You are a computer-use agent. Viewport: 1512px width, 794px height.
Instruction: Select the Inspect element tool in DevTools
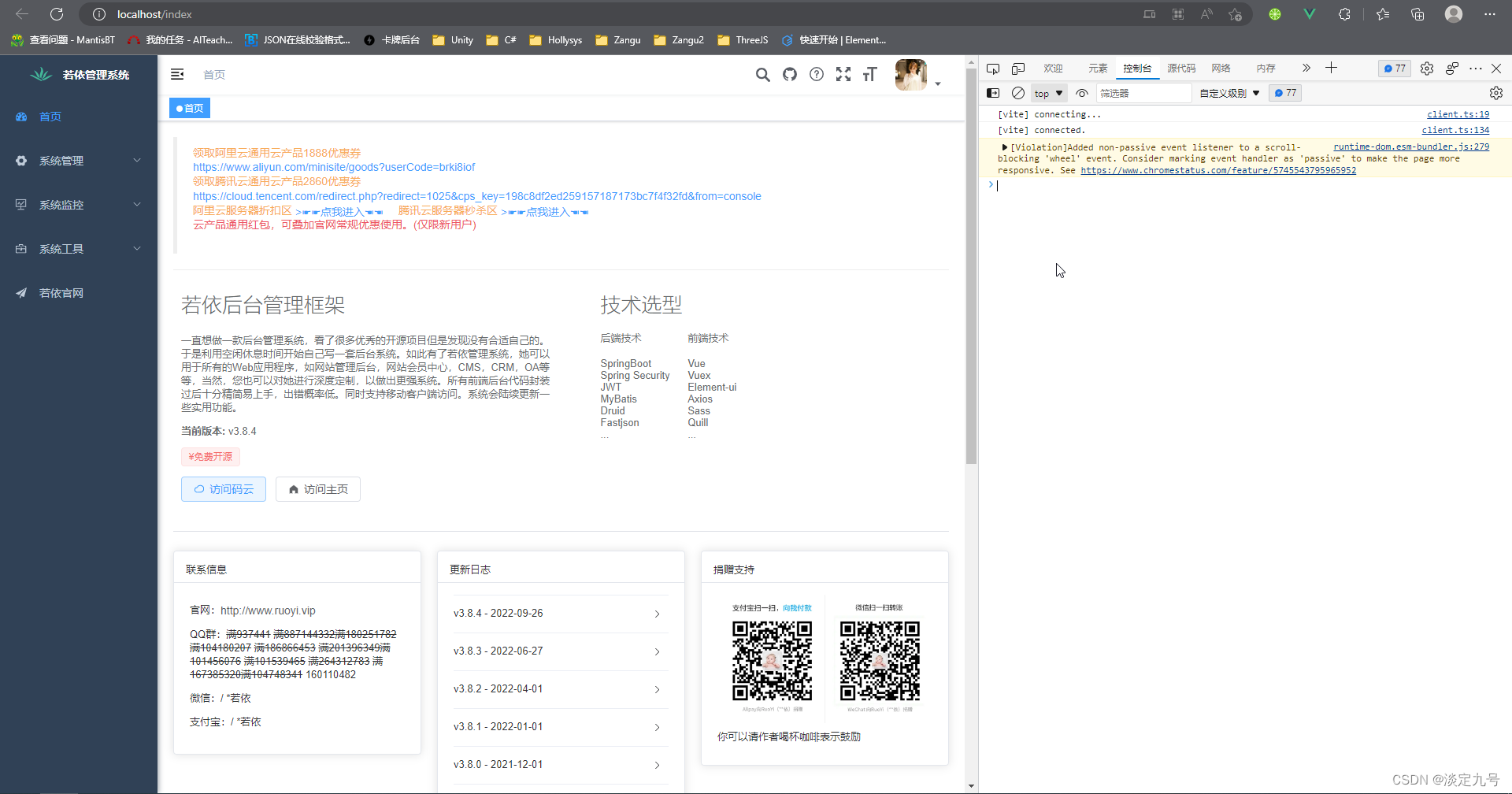pos(993,69)
